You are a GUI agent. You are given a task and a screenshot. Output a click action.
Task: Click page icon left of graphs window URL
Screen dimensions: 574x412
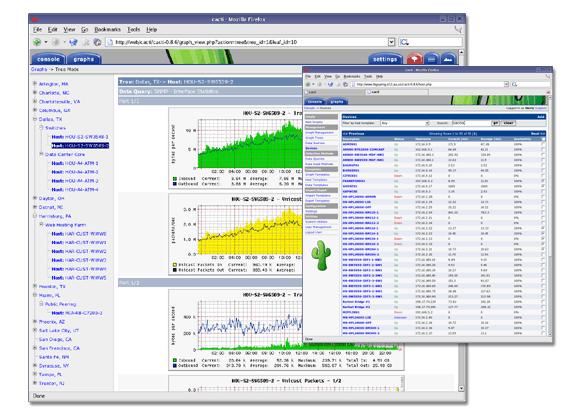(109, 42)
